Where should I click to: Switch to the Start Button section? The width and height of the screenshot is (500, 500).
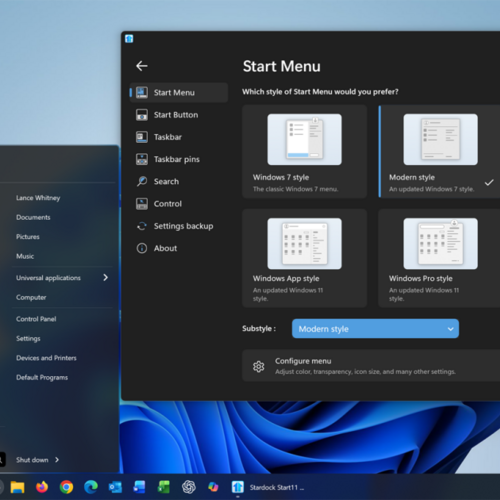click(x=179, y=115)
